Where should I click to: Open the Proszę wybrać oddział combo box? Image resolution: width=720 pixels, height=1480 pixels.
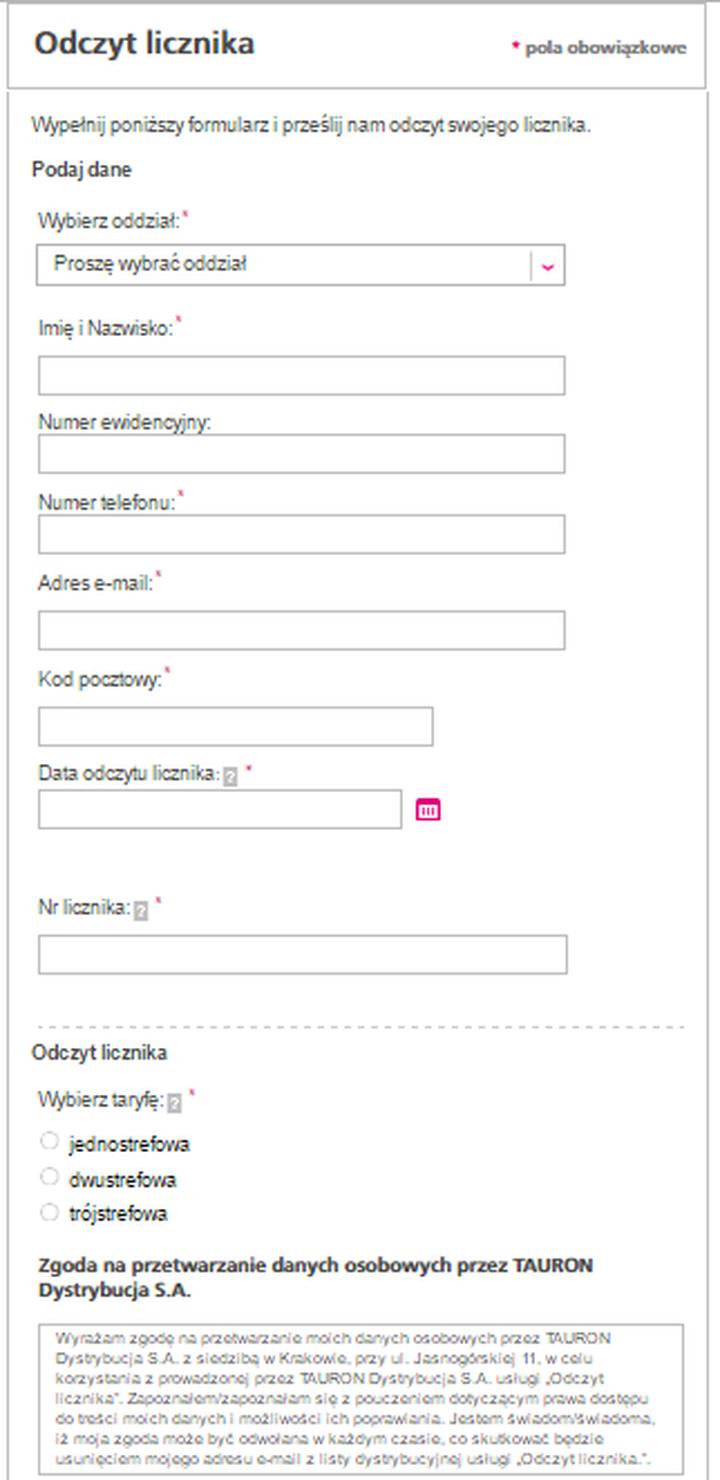click(285, 266)
